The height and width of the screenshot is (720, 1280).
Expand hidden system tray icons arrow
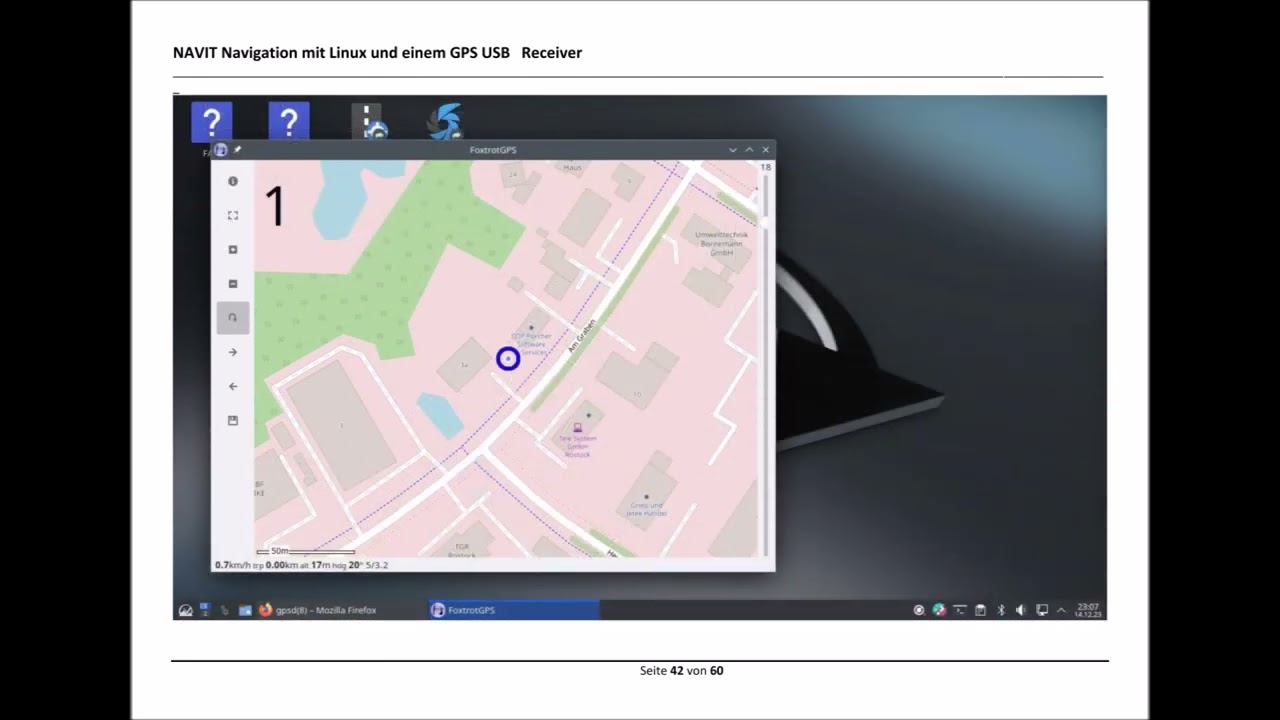click(1061, 610)
